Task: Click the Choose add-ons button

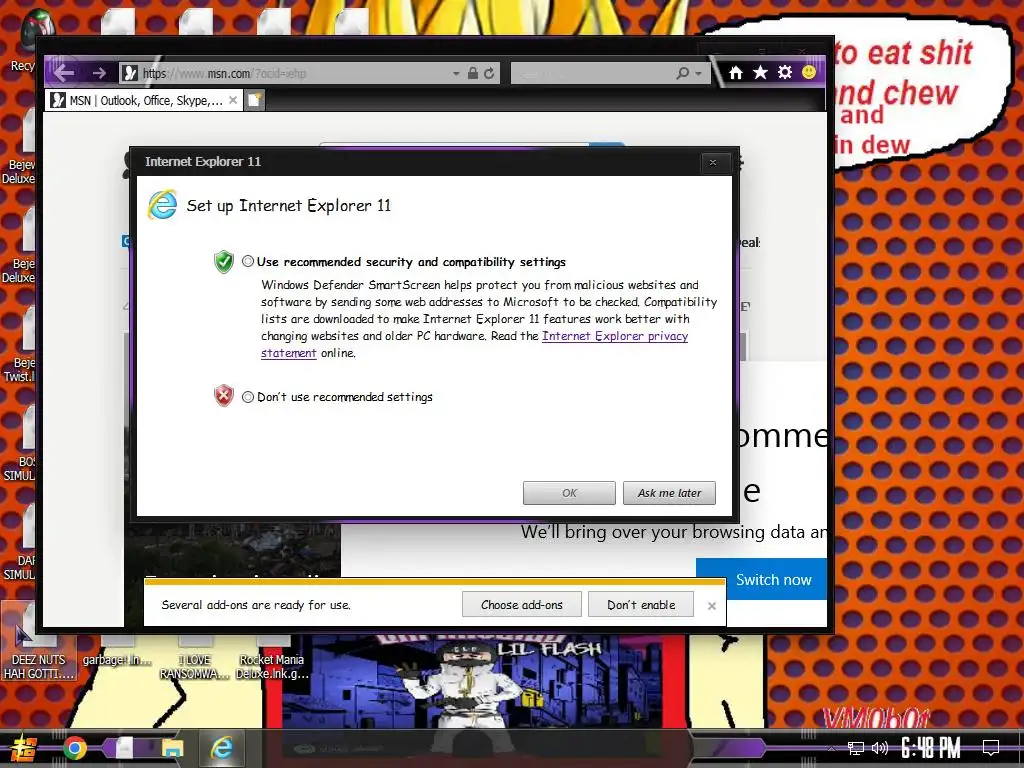Action: click(522, 605)
